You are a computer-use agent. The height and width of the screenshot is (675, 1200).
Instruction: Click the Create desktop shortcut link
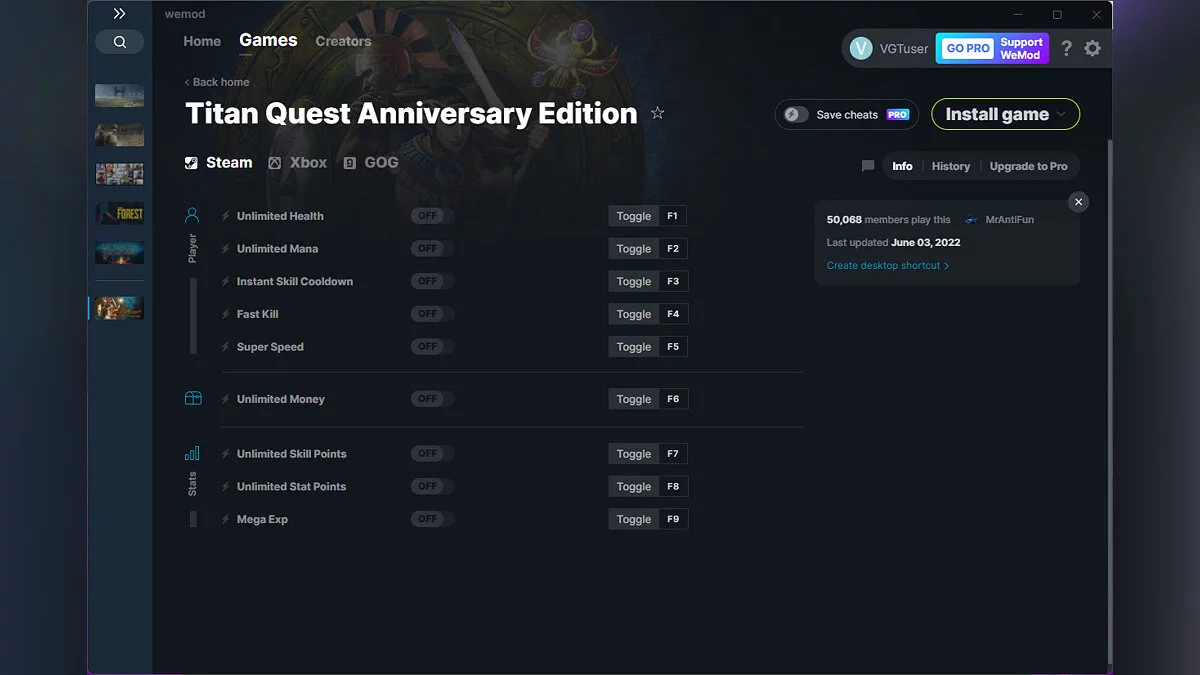pyautogui.click(x=884, y=265)
